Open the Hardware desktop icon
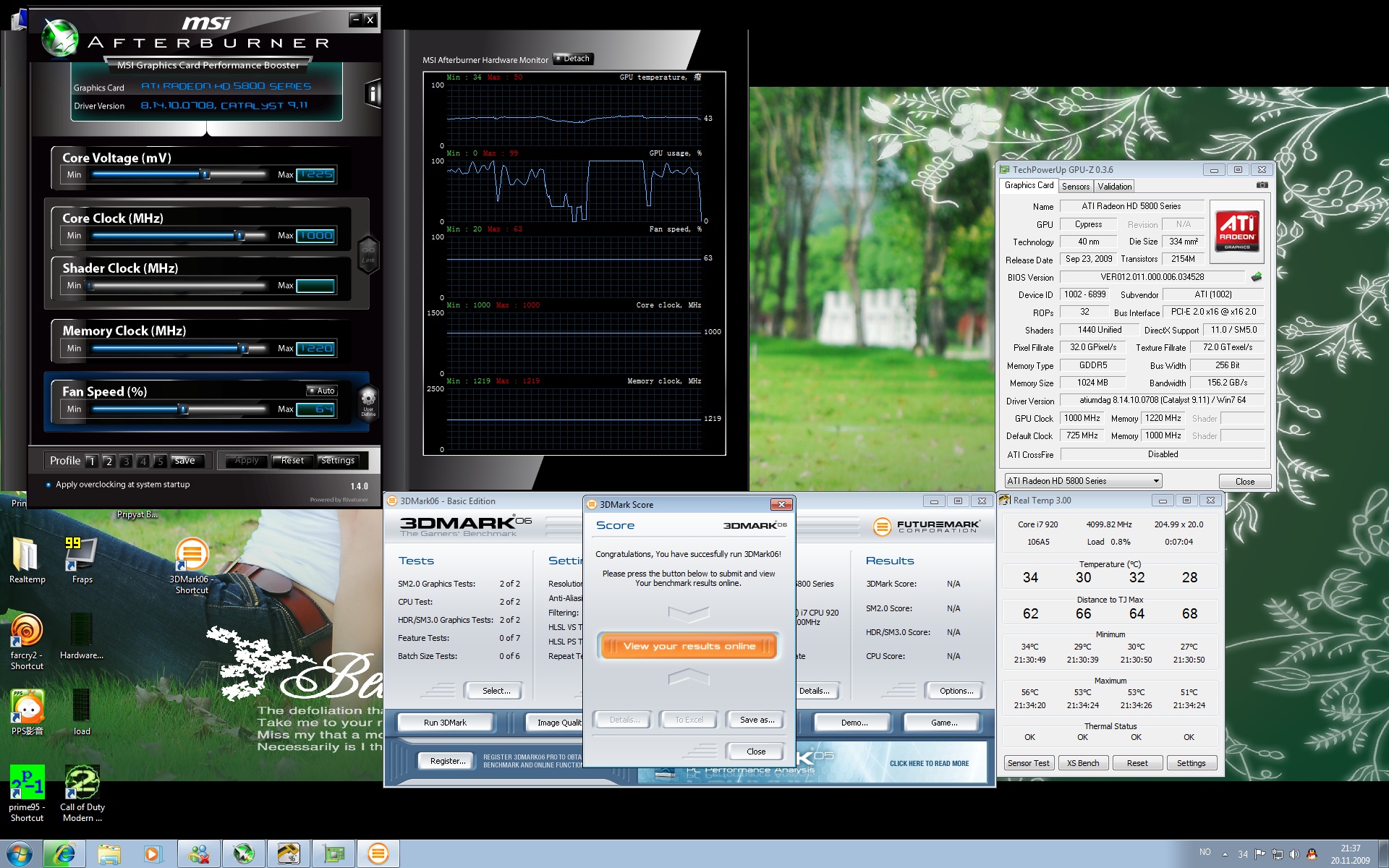This screenshot has height=868, width=1389. click(x=82, y=637)
